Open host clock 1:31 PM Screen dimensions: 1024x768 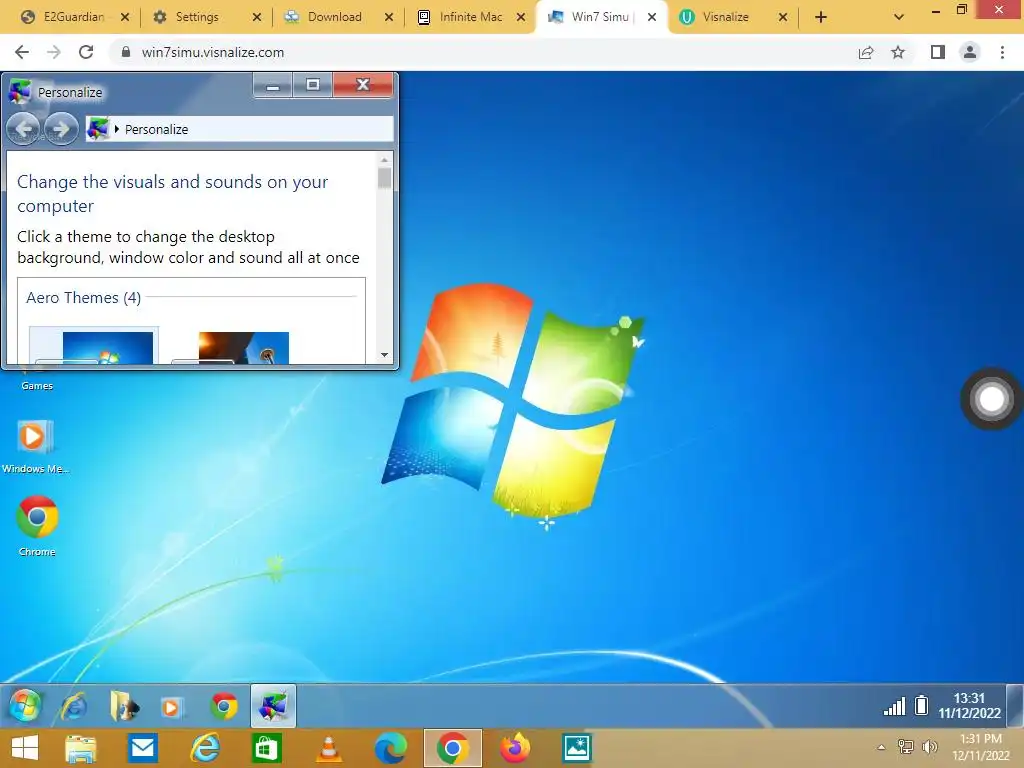point(980,747)
